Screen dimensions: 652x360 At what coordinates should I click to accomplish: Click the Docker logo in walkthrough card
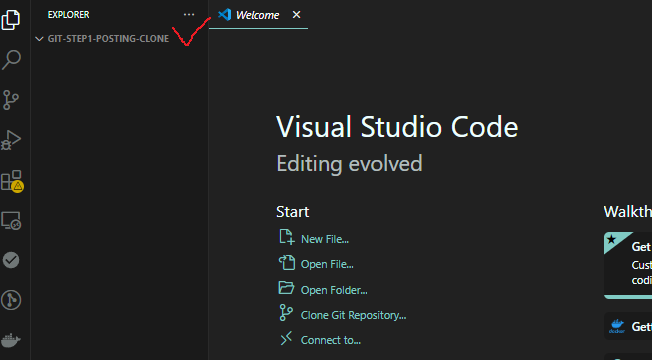coord(617,326)
